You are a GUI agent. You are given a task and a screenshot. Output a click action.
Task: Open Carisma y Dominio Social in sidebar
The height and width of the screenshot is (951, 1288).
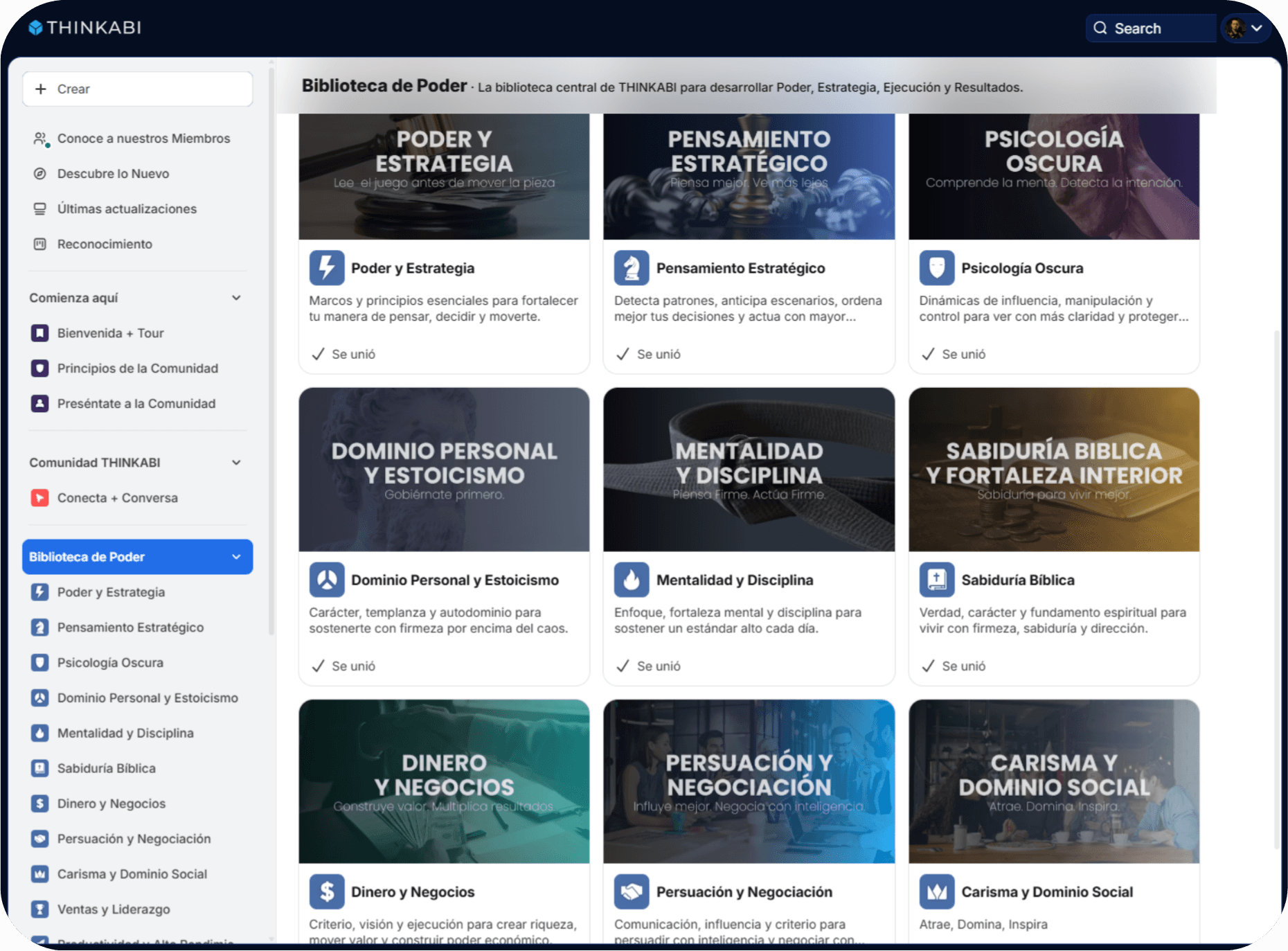(137, 875)
